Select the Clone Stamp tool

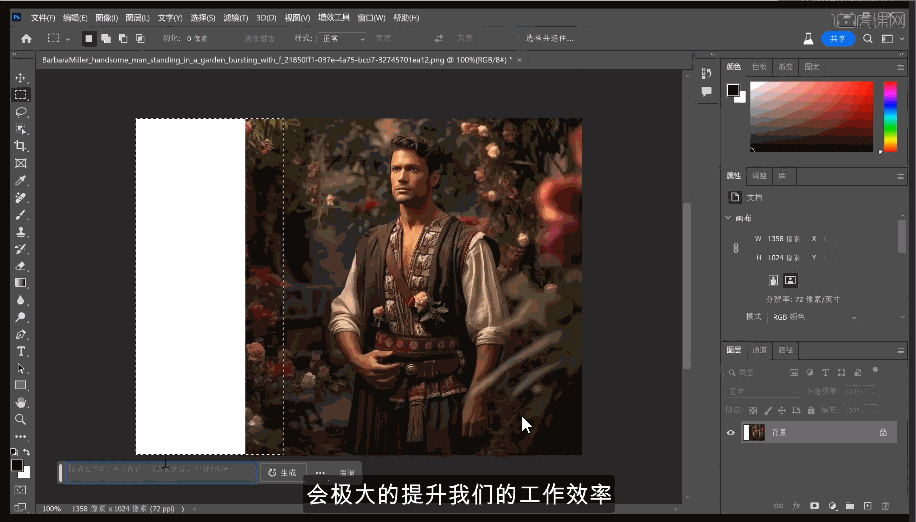pyautogui.click(x=20, y=232)
